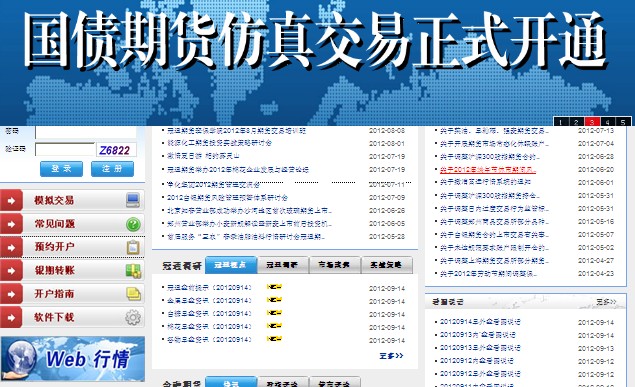The width and height of the screenshot is (635, 387).
Task: Click the gear icon on the 软件下载 row
Action: (x=133, y=317)
